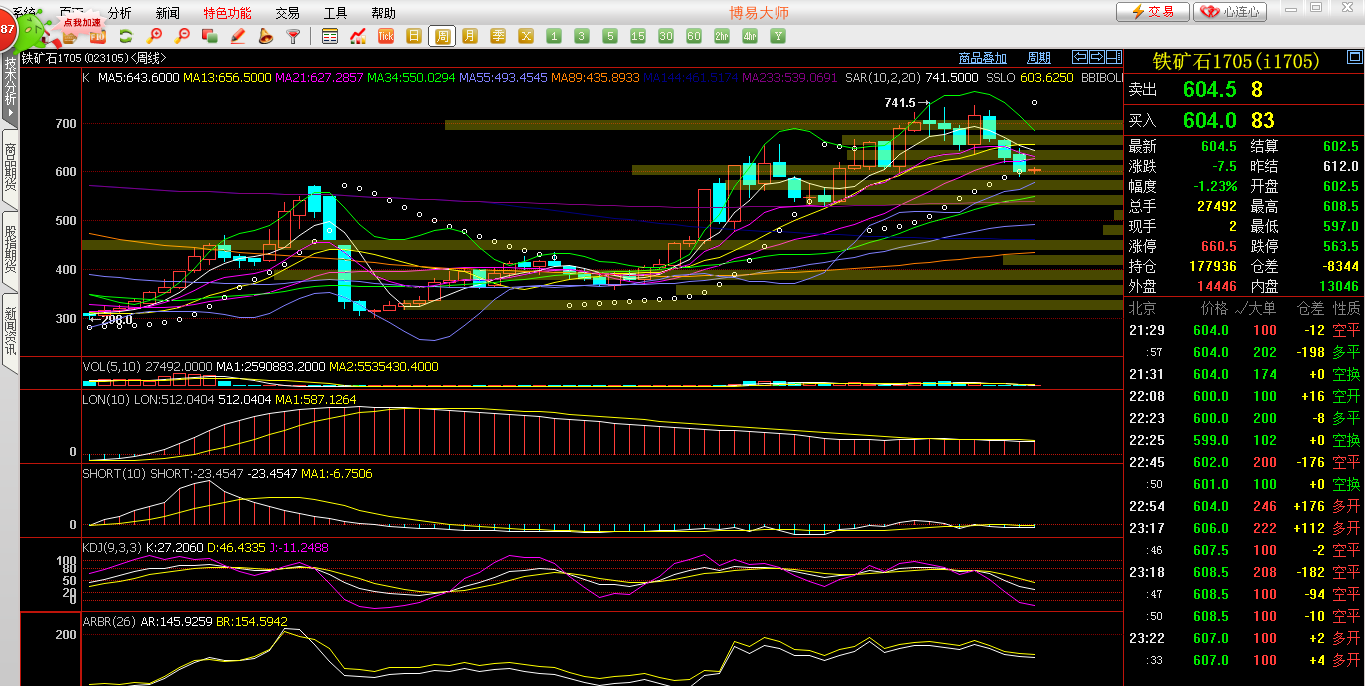This screenshot has width=1365, height=686.
Task: Open the 帮助 menu
Action: coord(383,13)
